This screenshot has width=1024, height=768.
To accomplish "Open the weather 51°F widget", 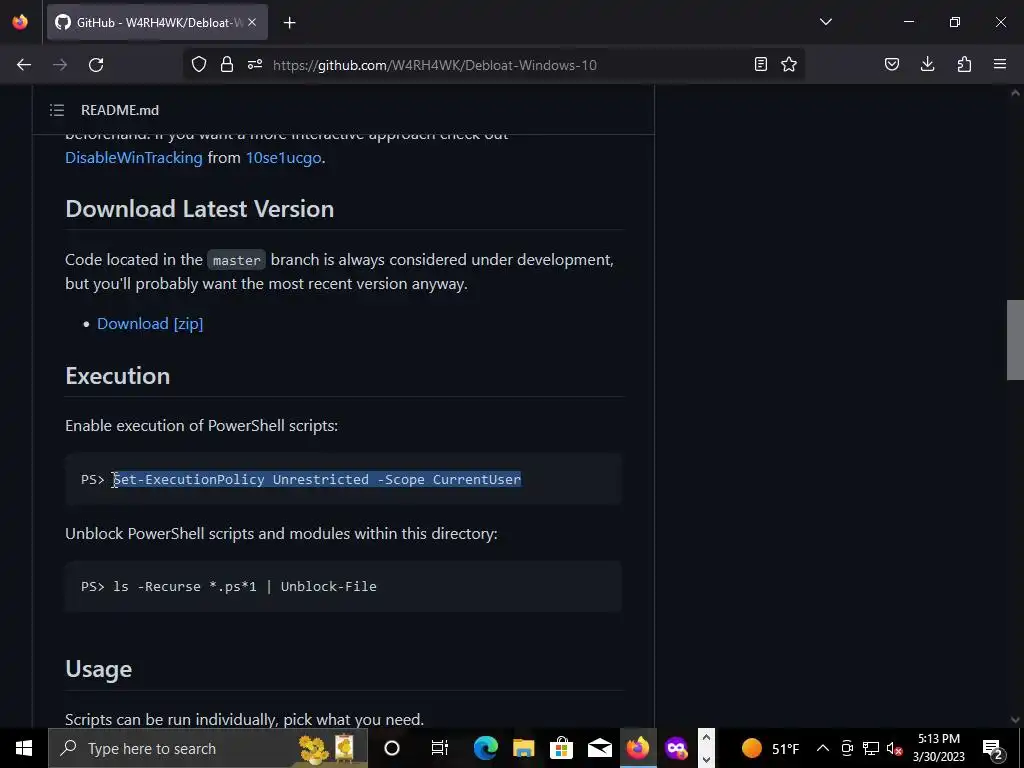I will coord(771,748).
